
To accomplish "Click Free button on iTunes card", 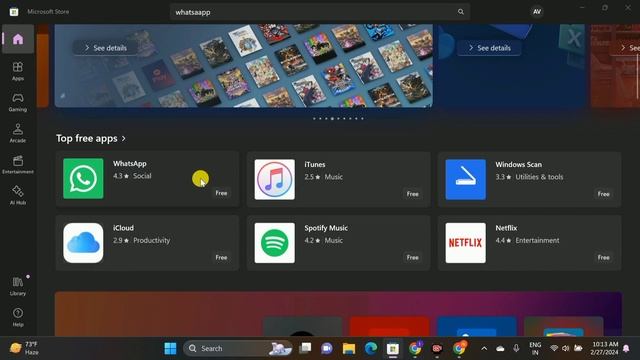I will [413, 194].
